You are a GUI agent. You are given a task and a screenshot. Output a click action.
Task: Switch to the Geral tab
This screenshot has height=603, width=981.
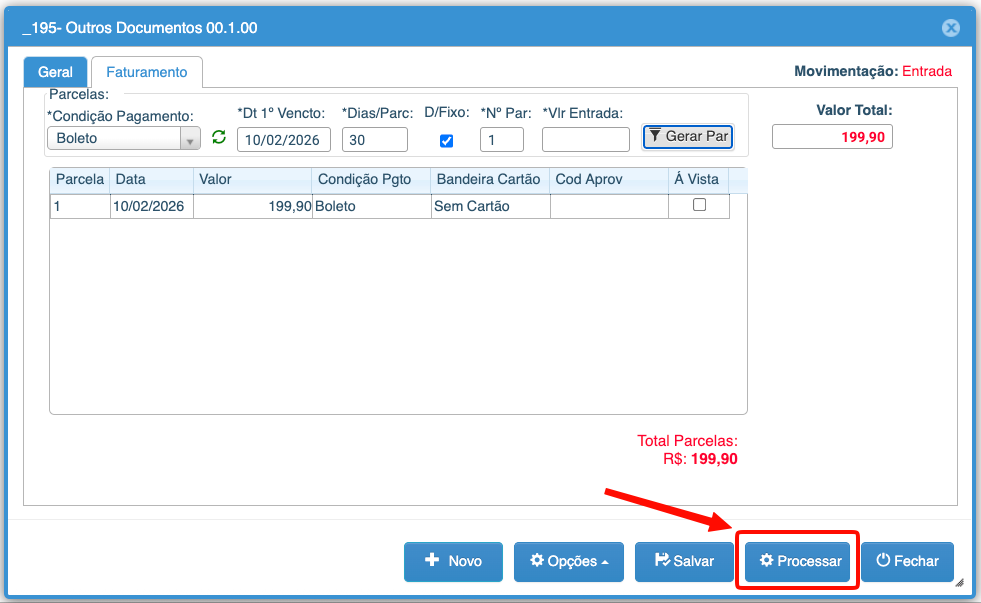pos(55,72)
